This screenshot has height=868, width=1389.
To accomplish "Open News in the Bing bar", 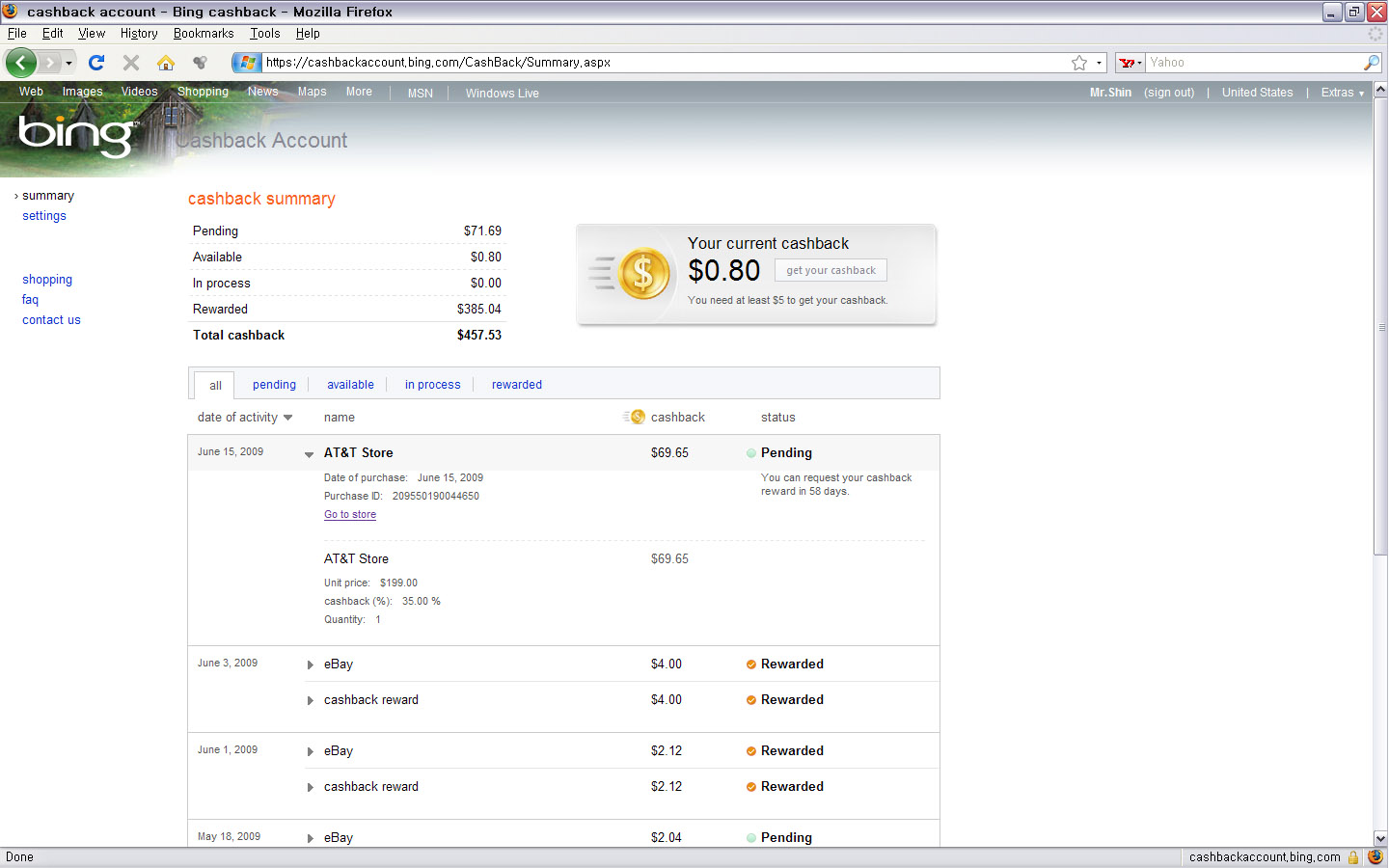I will 262,92.
